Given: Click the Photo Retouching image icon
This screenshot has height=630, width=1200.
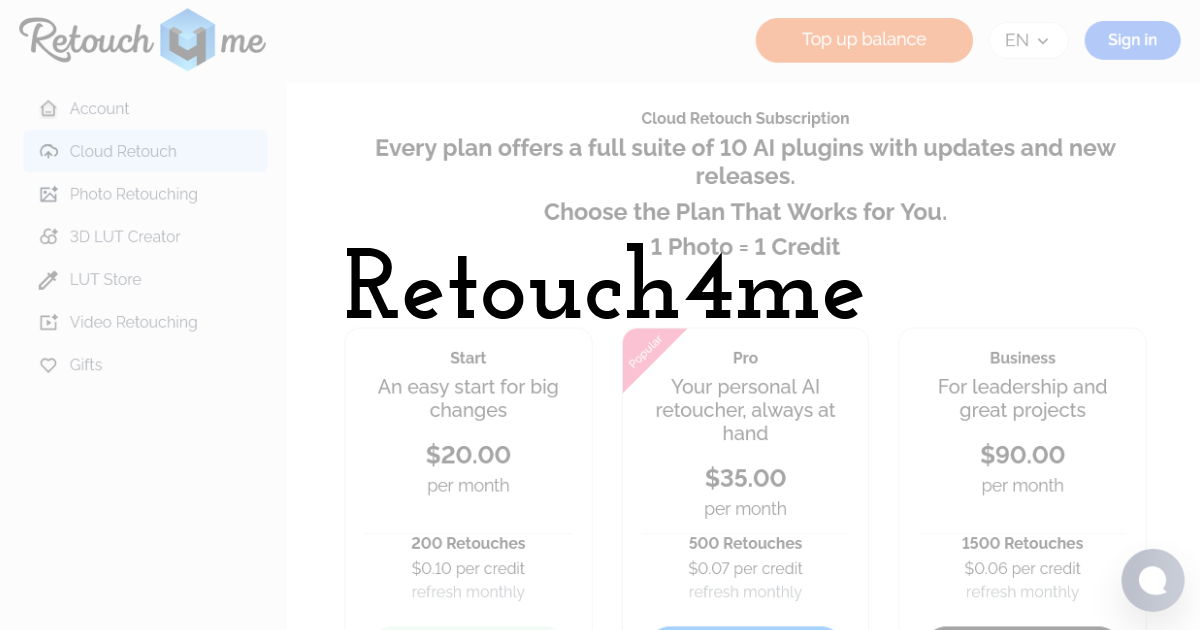Looking at the screenshot, I should (48, 195).
